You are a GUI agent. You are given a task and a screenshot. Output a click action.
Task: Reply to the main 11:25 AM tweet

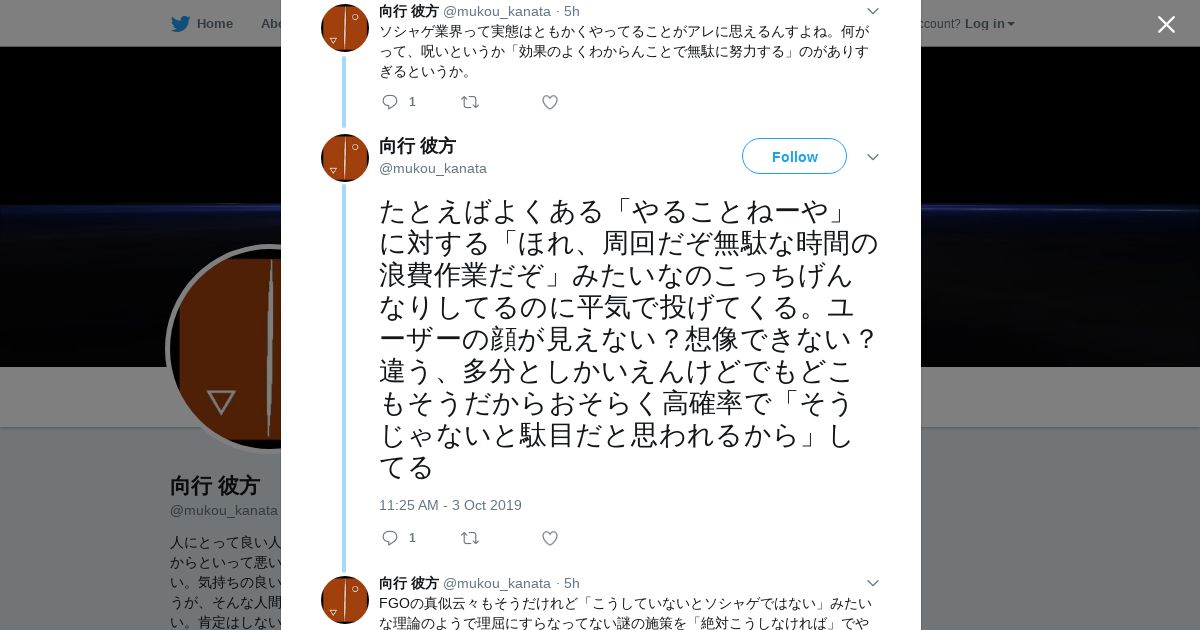coord(390,538)
